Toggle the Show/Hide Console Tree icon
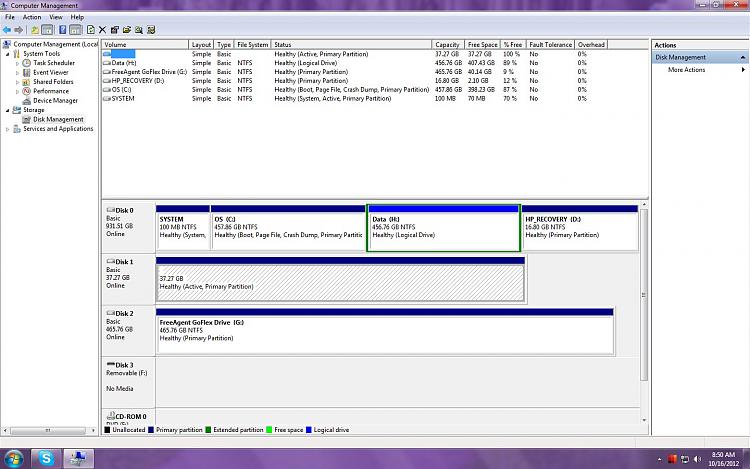The height and width of the screenshot is (469, 750). (x=47, y=30)
